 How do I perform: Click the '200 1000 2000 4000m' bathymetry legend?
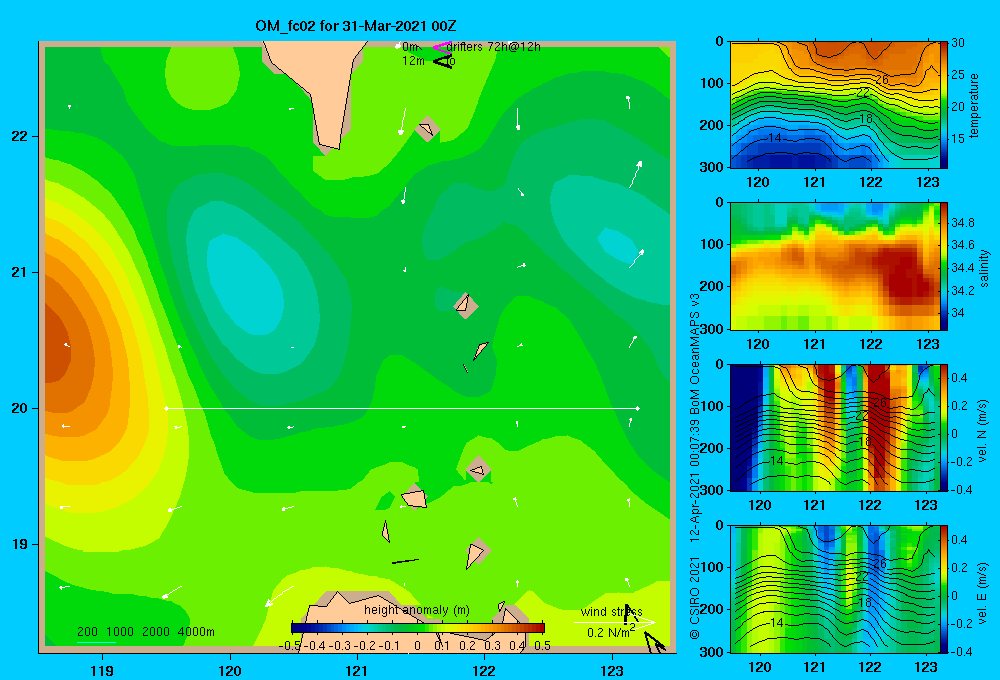[x=145, y=632]
